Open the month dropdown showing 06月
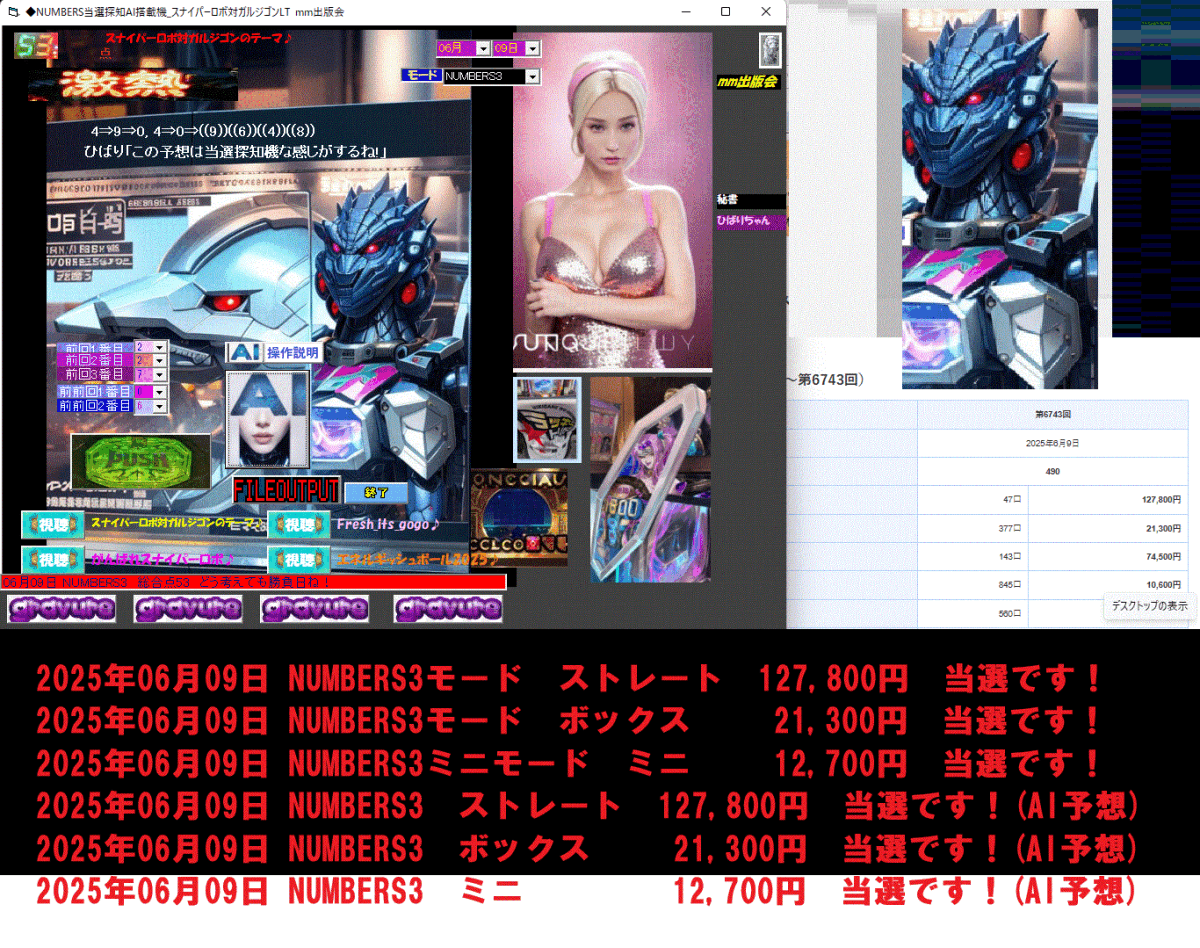 click(483, 48)
